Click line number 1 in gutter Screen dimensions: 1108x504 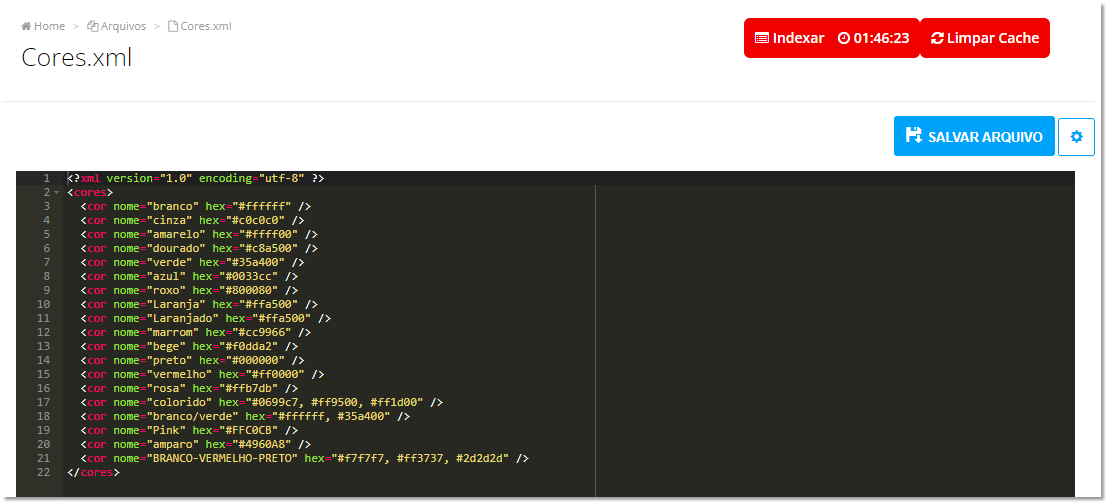(46, 178)
